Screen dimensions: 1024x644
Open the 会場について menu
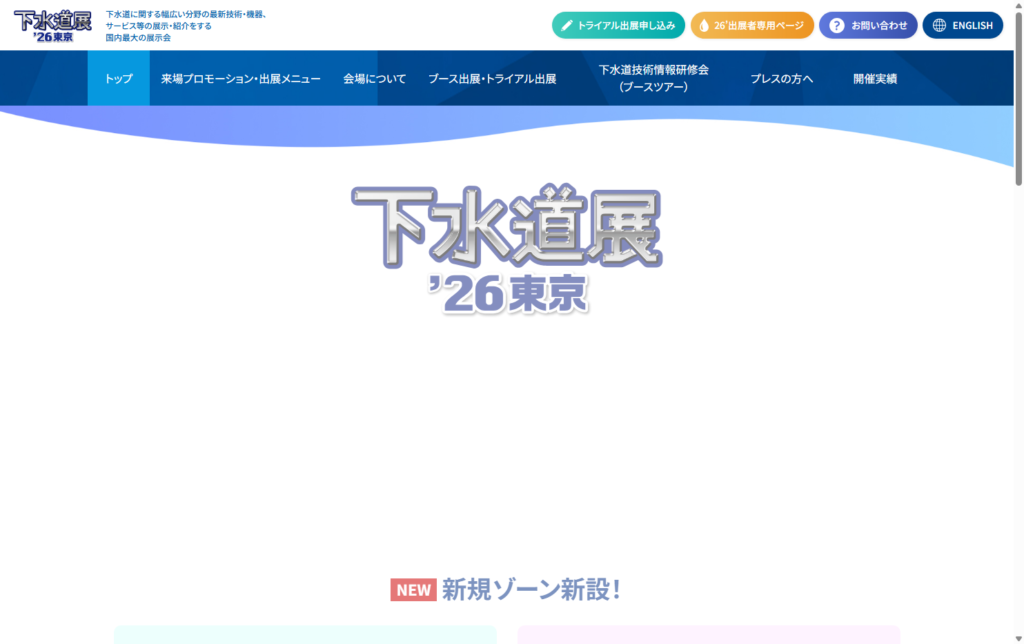pyautogui.click(x=373, y=78)
